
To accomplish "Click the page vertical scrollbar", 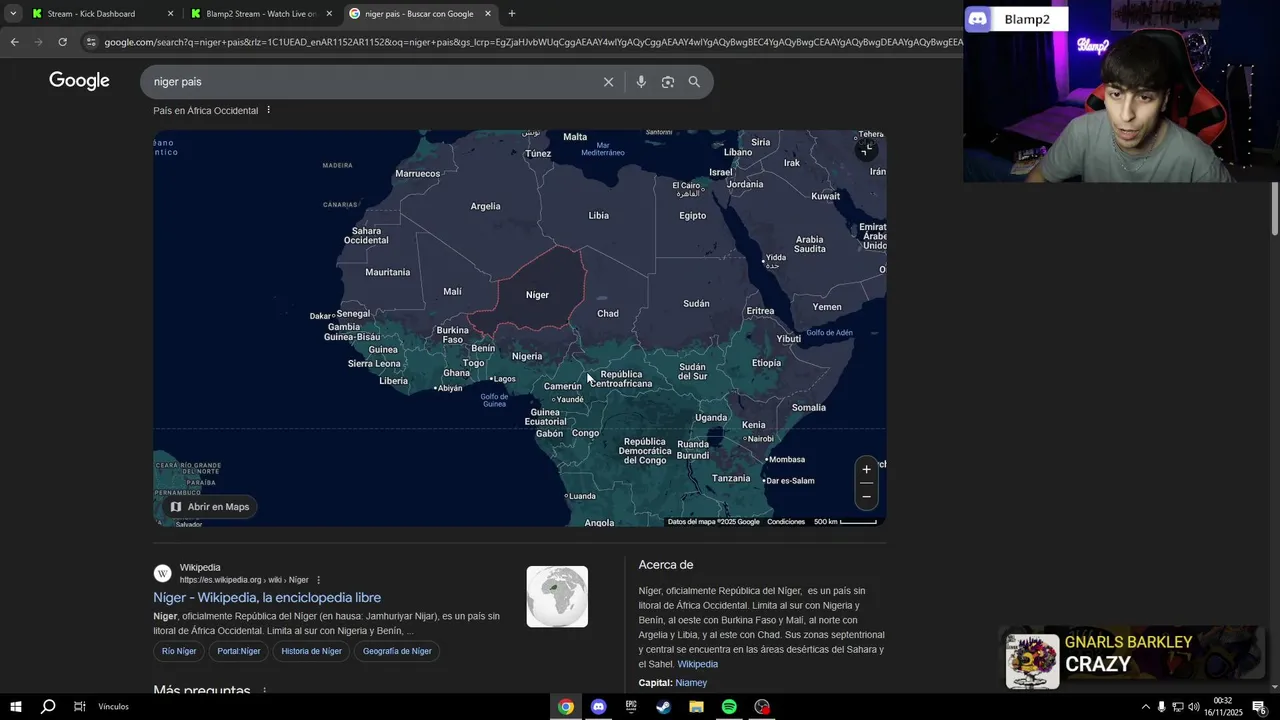I will [x=1274, y=210].
